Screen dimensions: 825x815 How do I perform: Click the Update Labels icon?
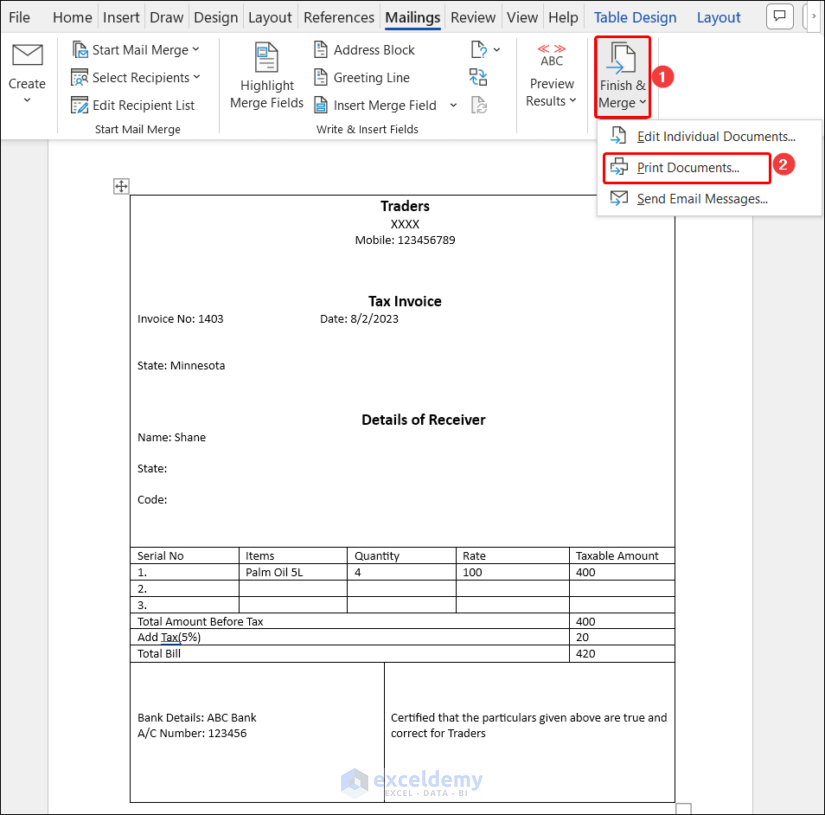478,105
